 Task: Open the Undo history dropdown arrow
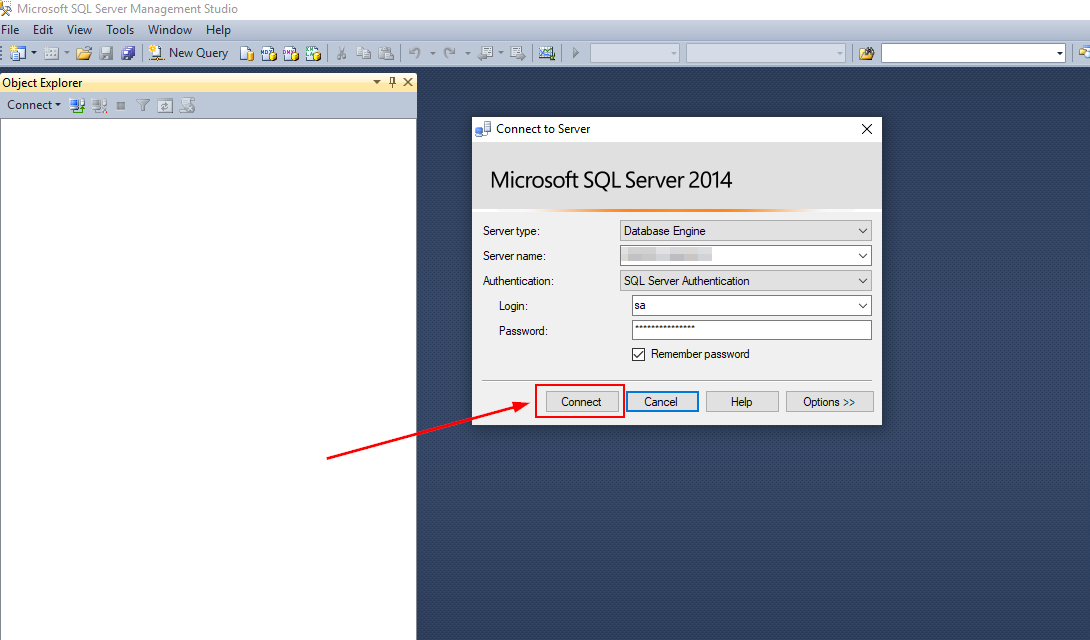[432, 53]
